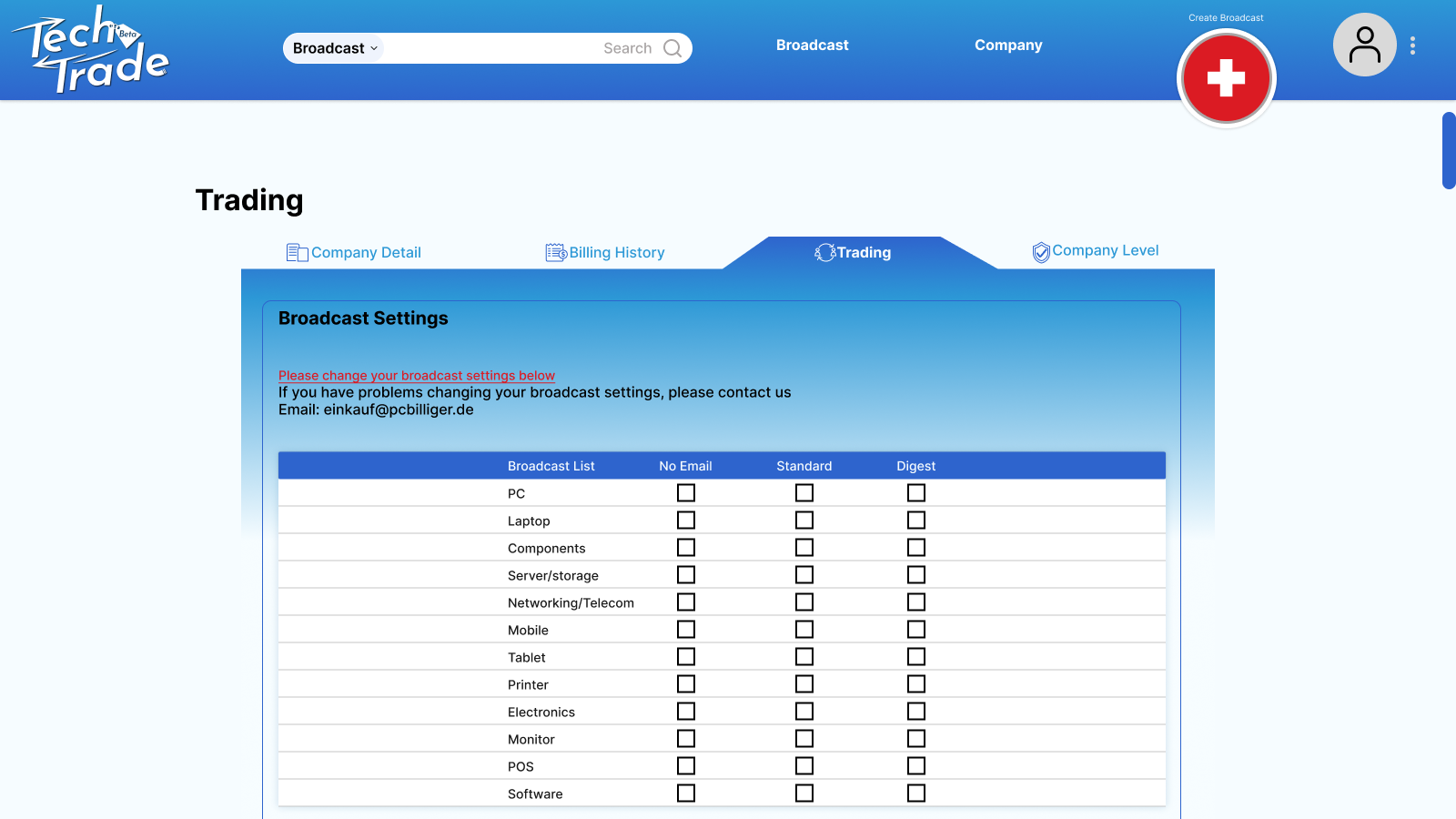Image resolution: width=1456 pixels, height=819 pixels.
Task: Open the Broadcast navigation menu item
Action: click(812, 45)
